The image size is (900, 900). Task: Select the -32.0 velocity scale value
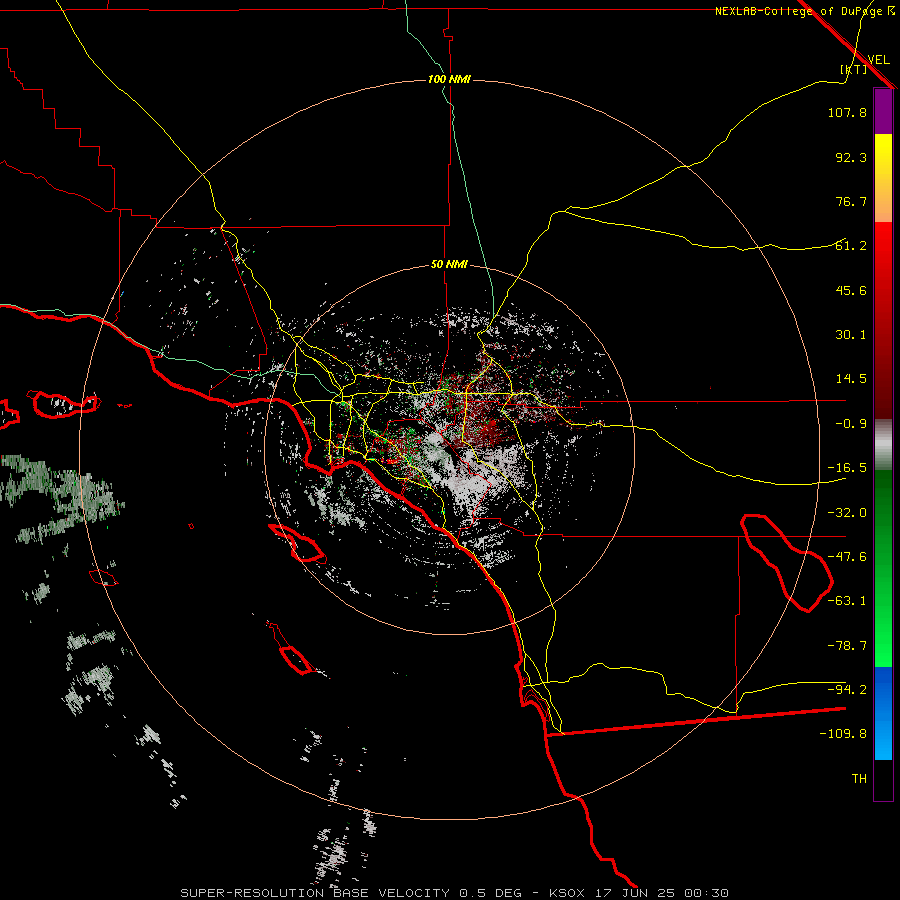click(847, 513)
